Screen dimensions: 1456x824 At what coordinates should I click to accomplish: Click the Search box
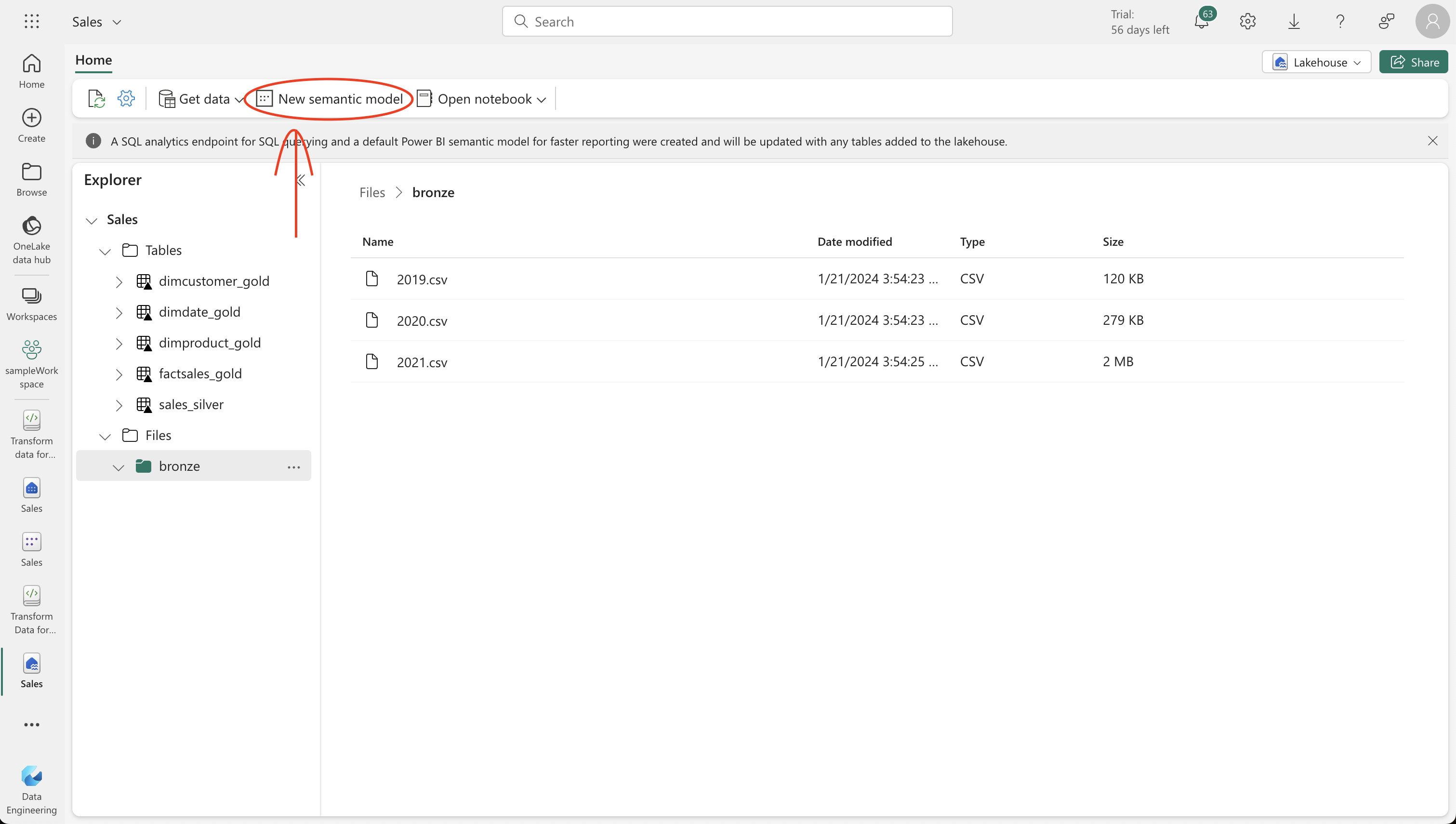pos(727,22)
